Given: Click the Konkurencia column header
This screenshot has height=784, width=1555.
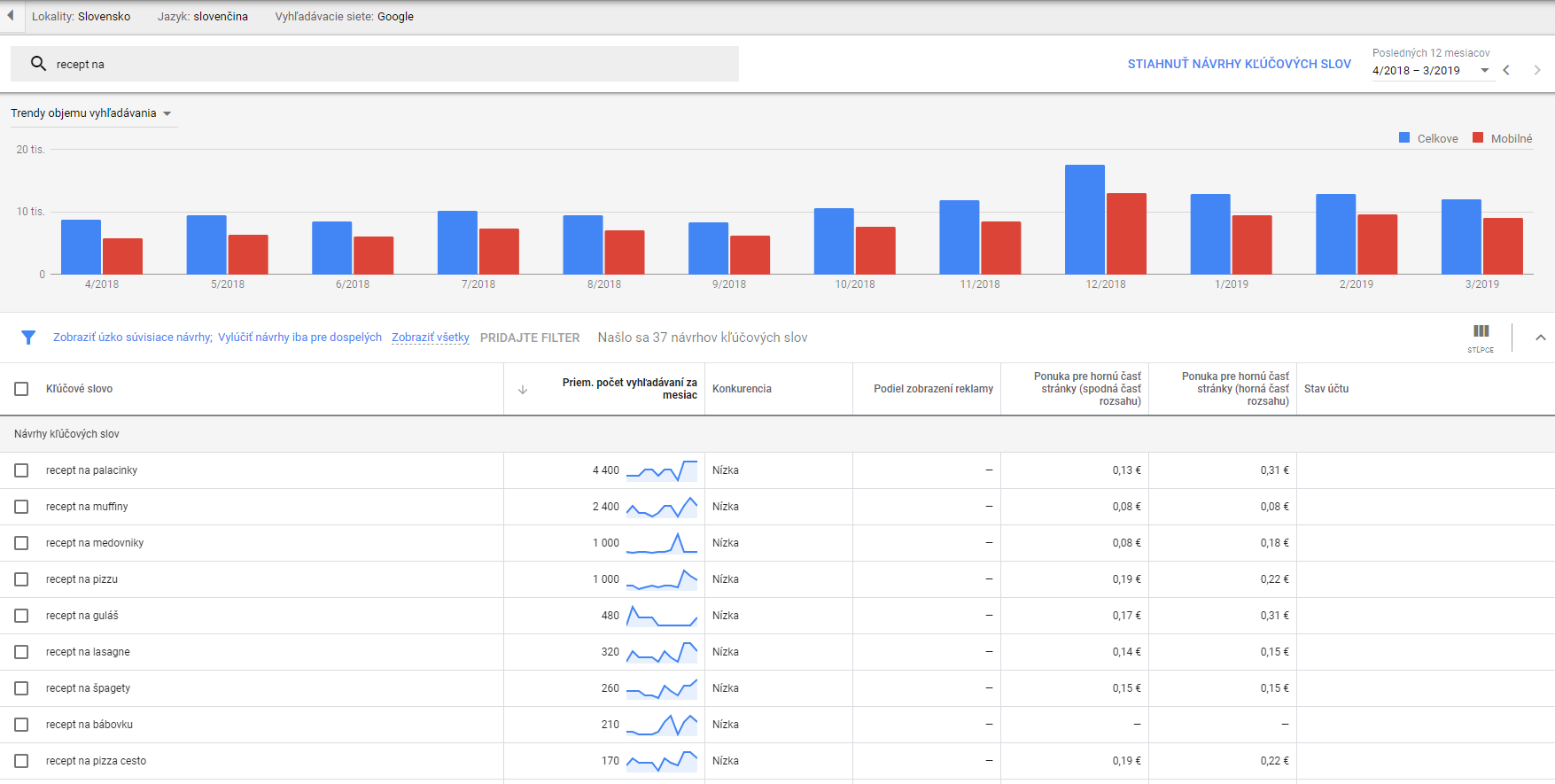Looking at the screenshot, I should coord(742,389).
